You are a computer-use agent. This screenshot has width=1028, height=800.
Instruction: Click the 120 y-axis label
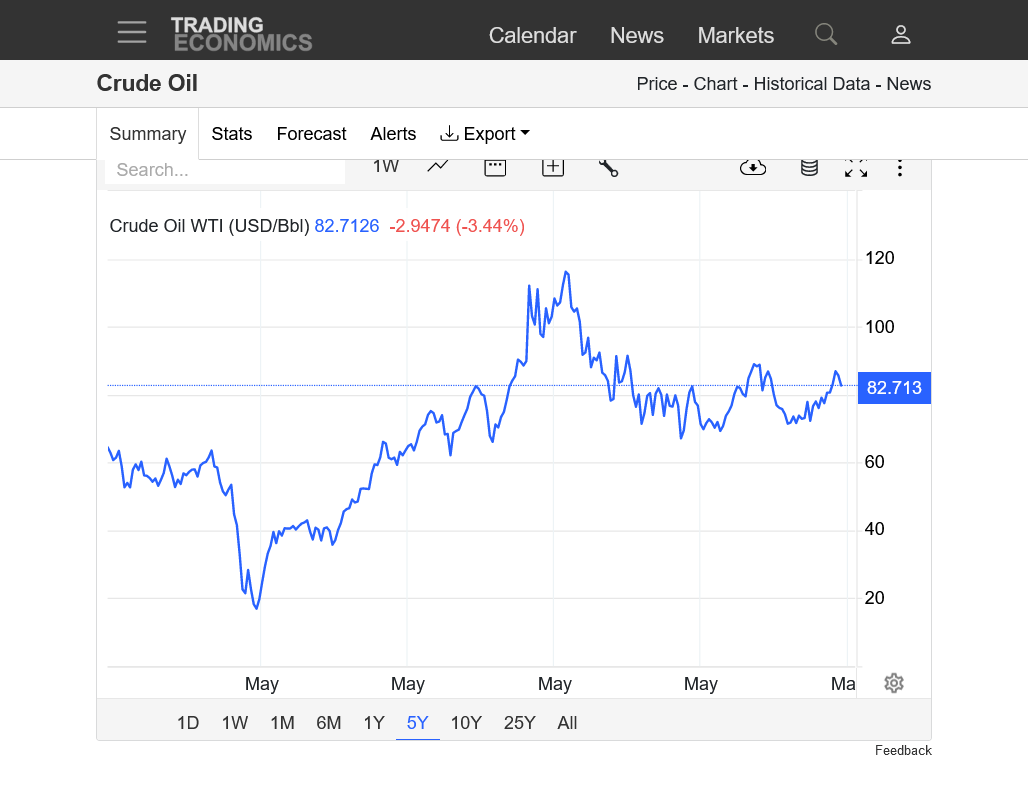879,258
